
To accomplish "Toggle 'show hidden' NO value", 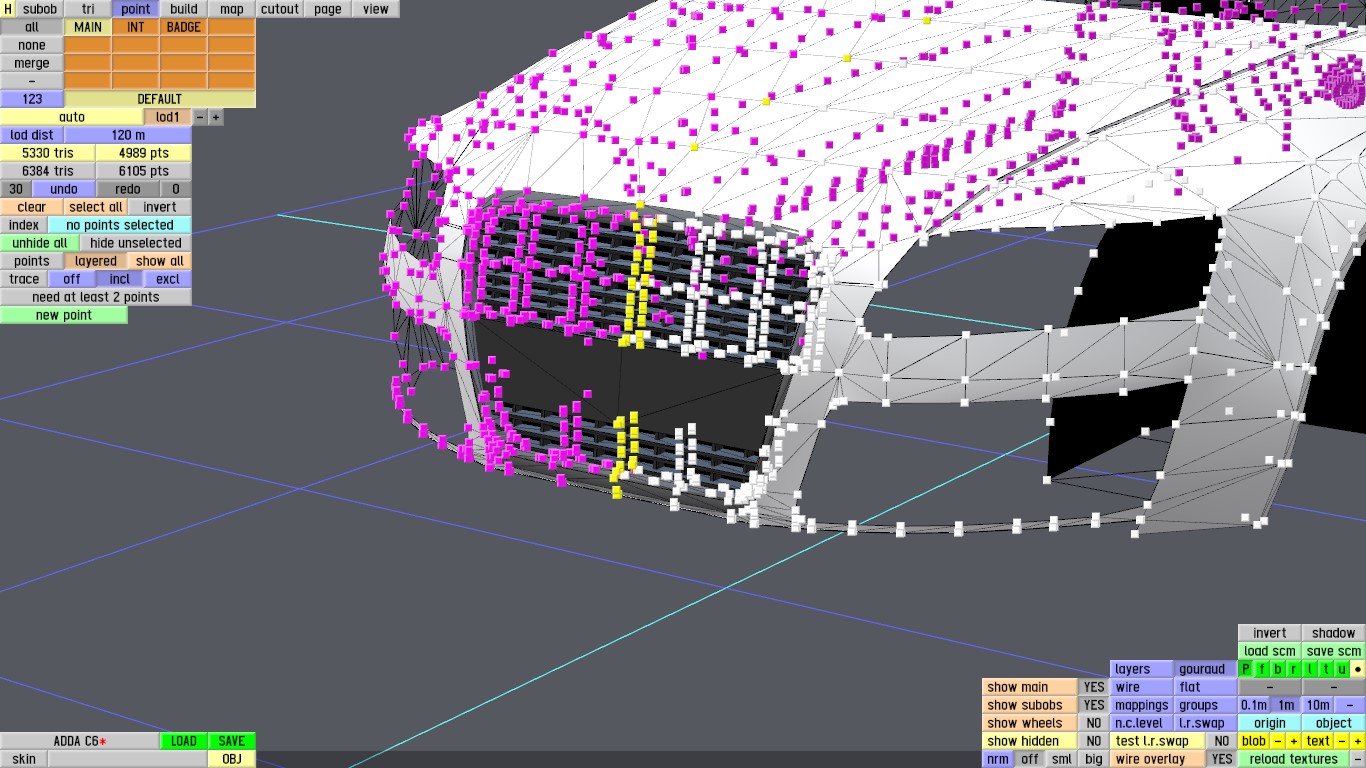I will point(1095,741).
